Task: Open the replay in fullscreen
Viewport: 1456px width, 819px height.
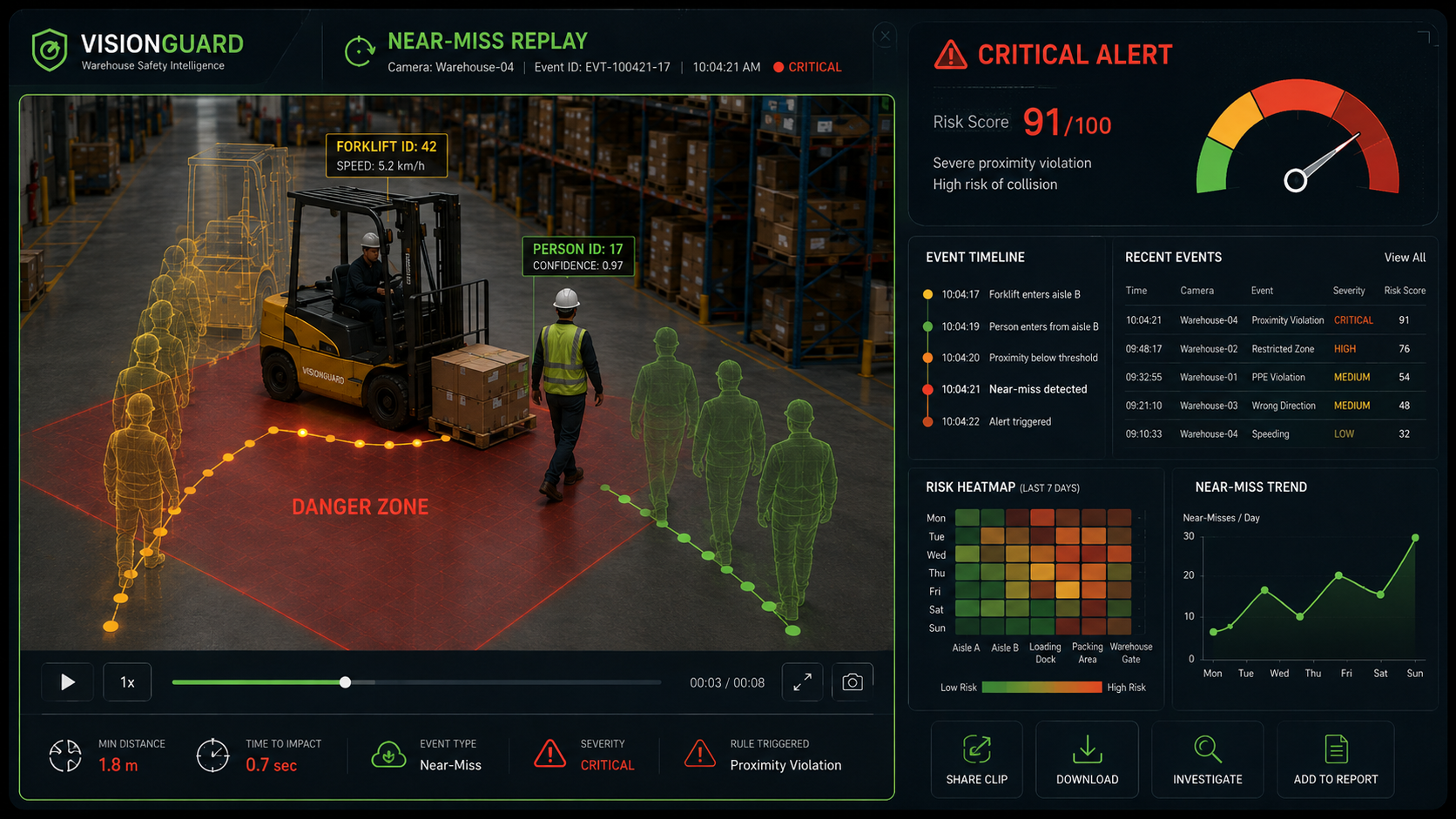Action: (x=802, y=682)
